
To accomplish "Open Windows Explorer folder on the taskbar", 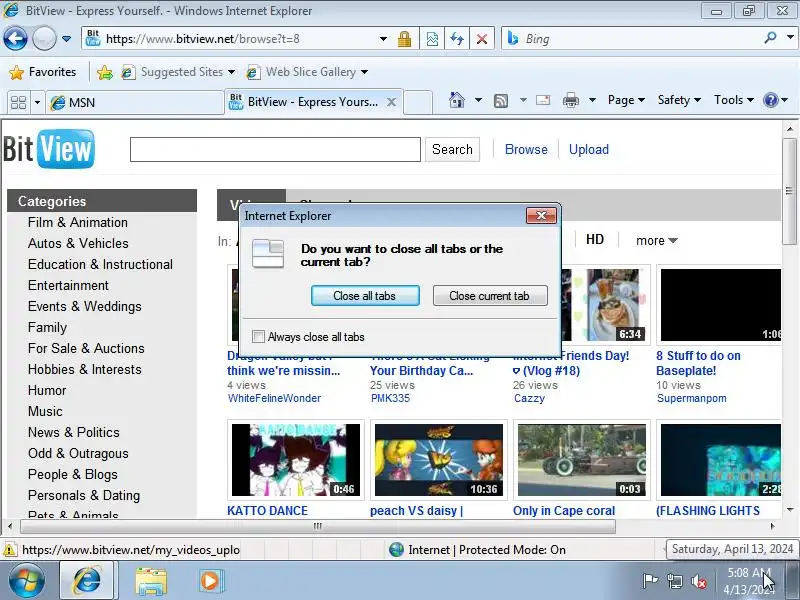I will tap(151, 582).
